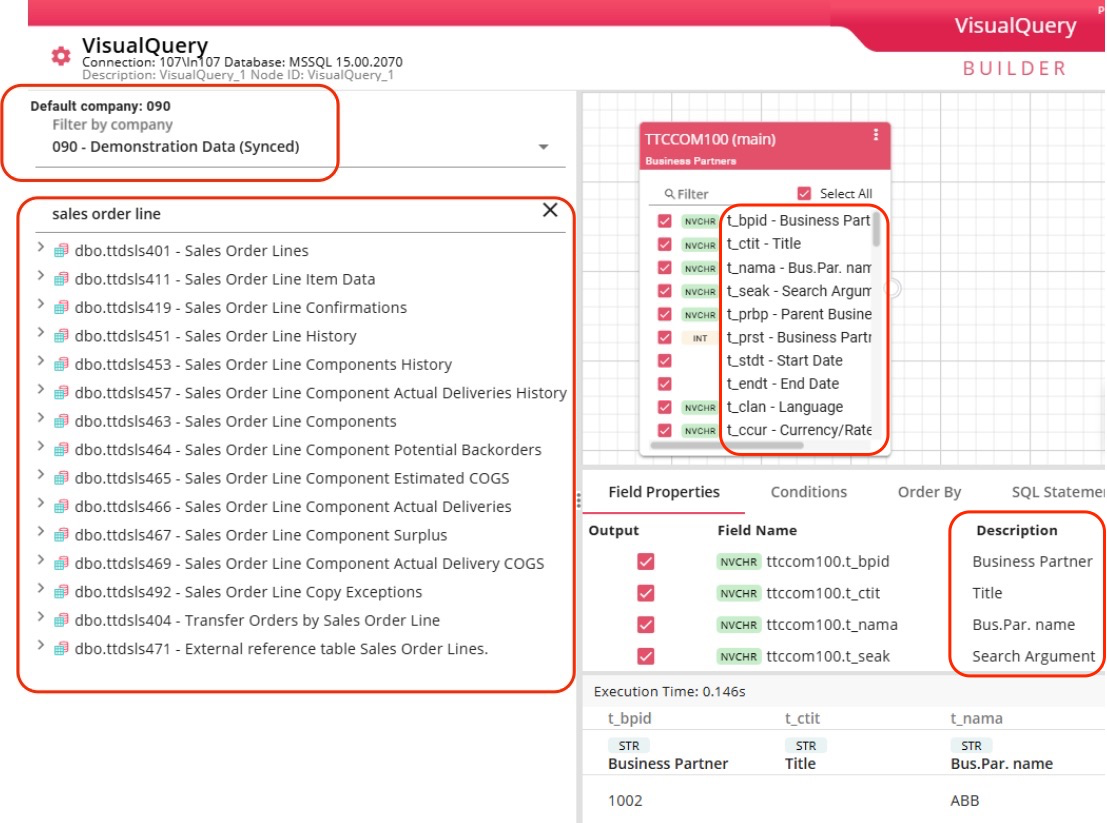Click the table icon for dbo.ttdsls457

[61, 392]
